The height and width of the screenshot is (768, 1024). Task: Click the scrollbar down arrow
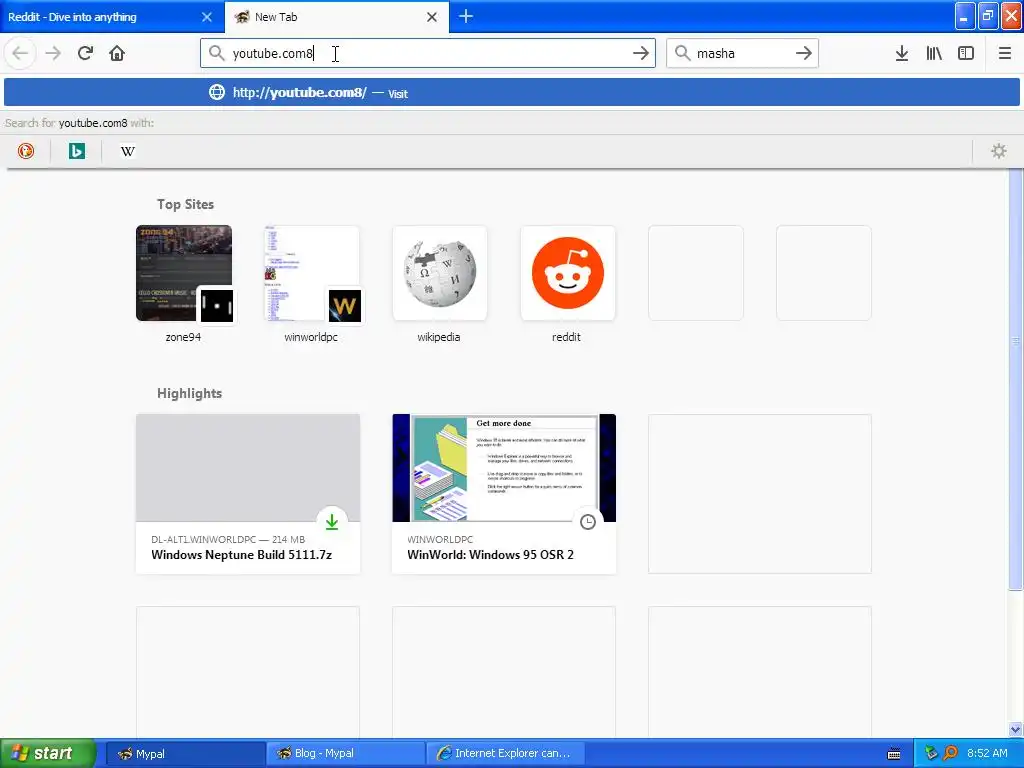[1016, 729]
